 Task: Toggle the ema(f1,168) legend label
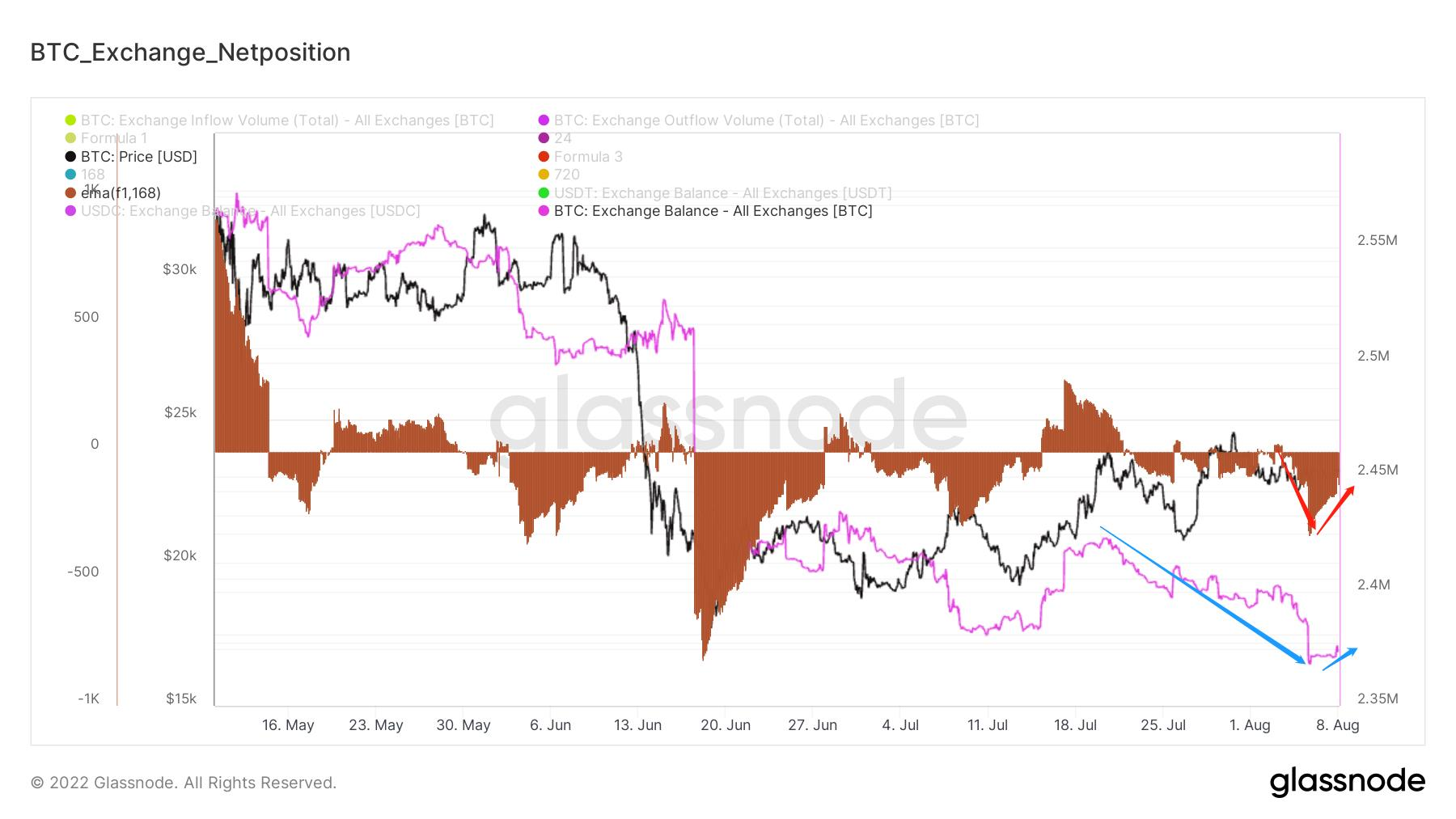click(121, 193)
